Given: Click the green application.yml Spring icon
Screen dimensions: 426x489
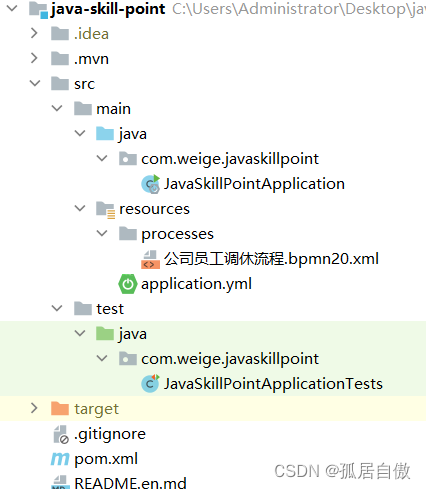Looking at the screenshot, I should click(x=127, y=284).
